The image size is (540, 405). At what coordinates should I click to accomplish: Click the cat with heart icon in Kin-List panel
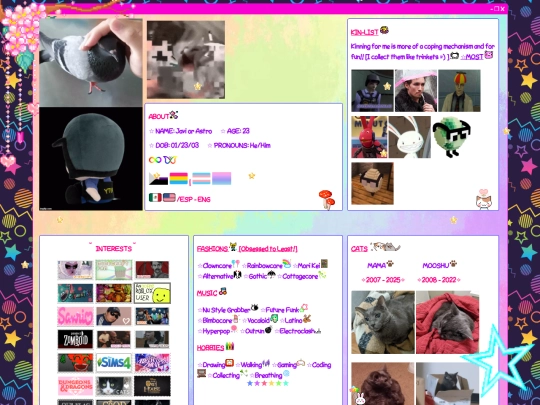(484, 199)
